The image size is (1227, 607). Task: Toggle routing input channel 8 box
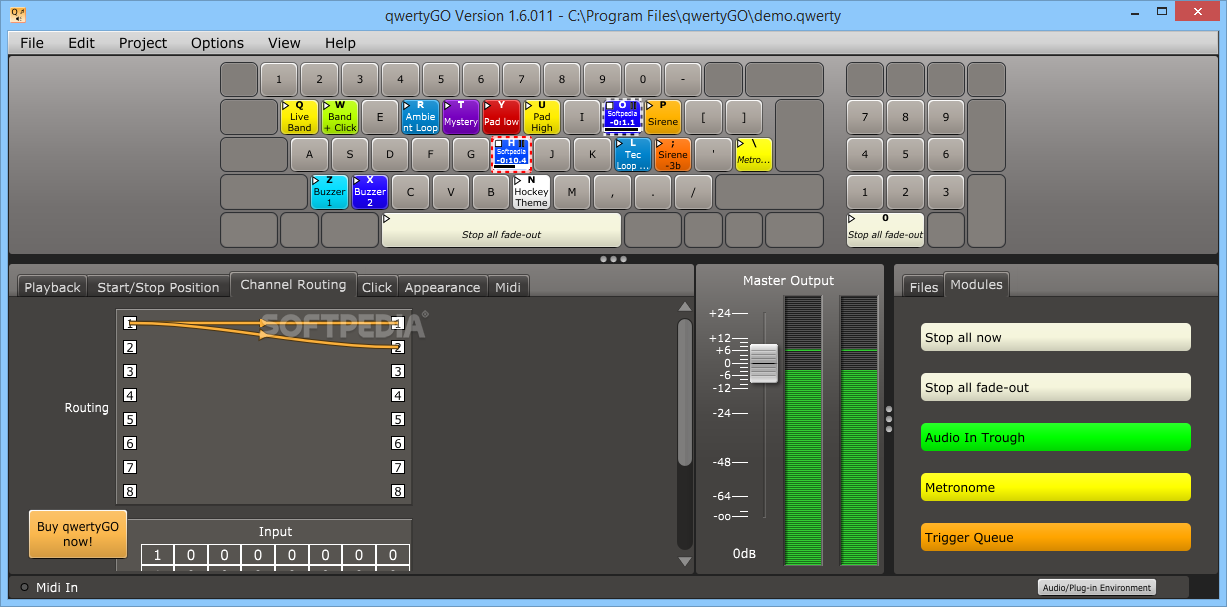pos(130,491)
